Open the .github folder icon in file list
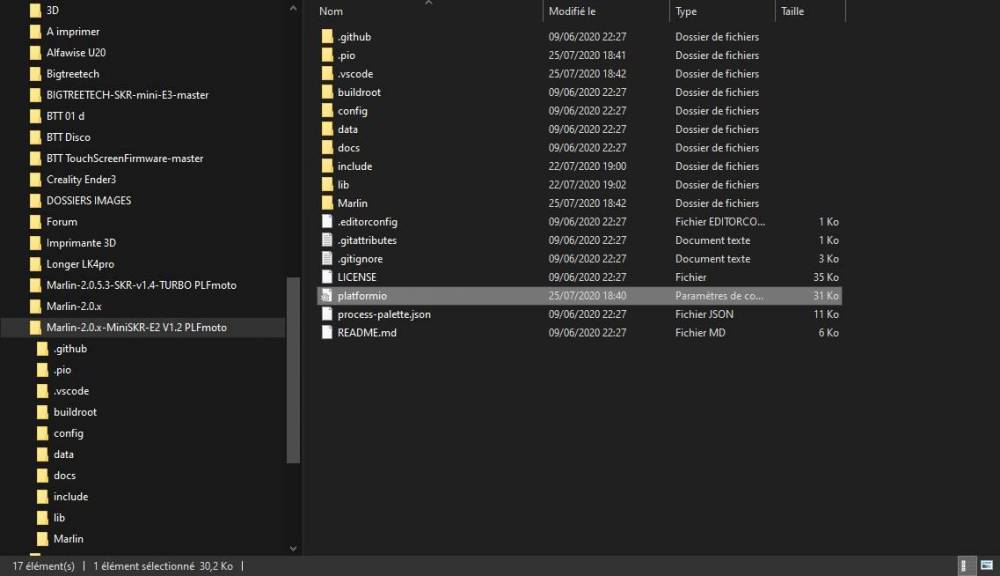The height and width of the screenshot is (576, 1000). coord(327,36)
